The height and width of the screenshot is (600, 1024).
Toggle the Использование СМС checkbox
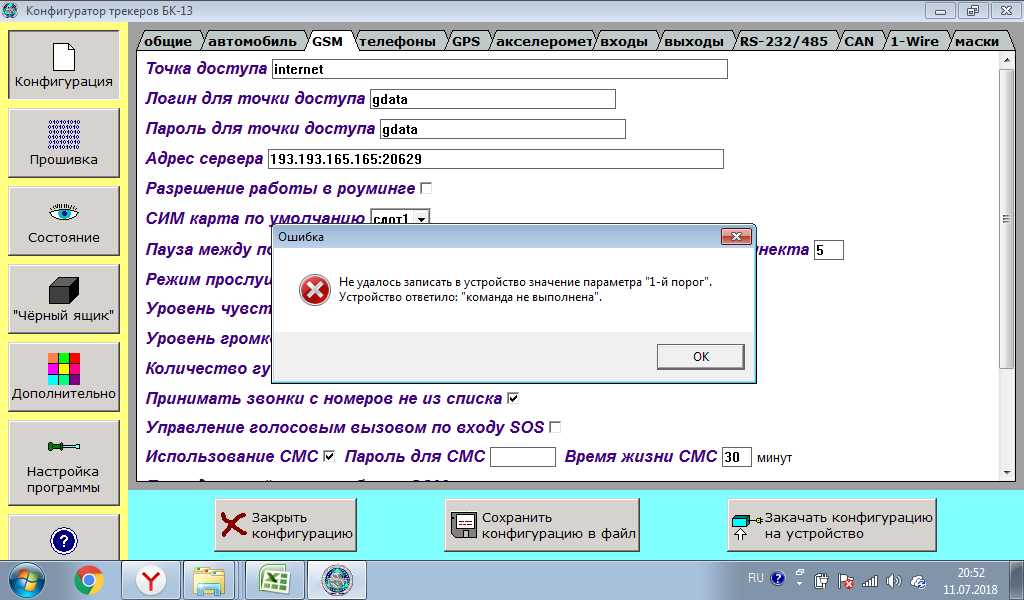(328, 456)
